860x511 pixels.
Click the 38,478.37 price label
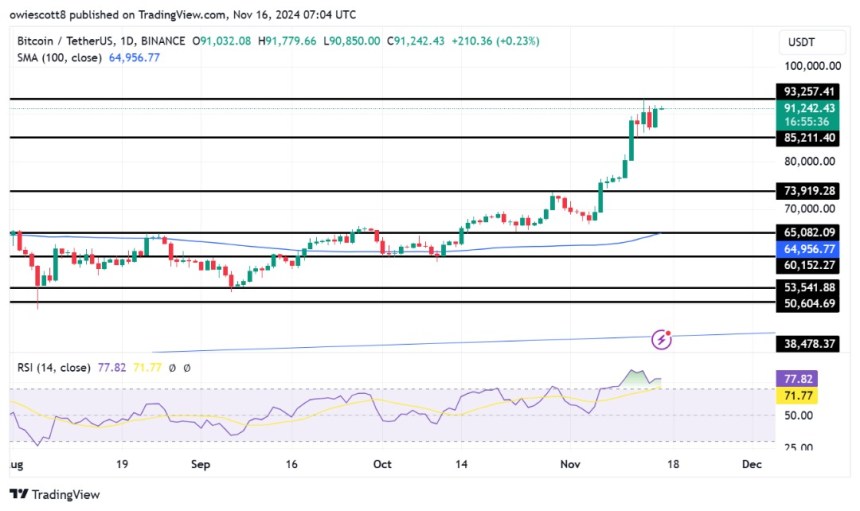pyautogui.click(x=808, y=344)
